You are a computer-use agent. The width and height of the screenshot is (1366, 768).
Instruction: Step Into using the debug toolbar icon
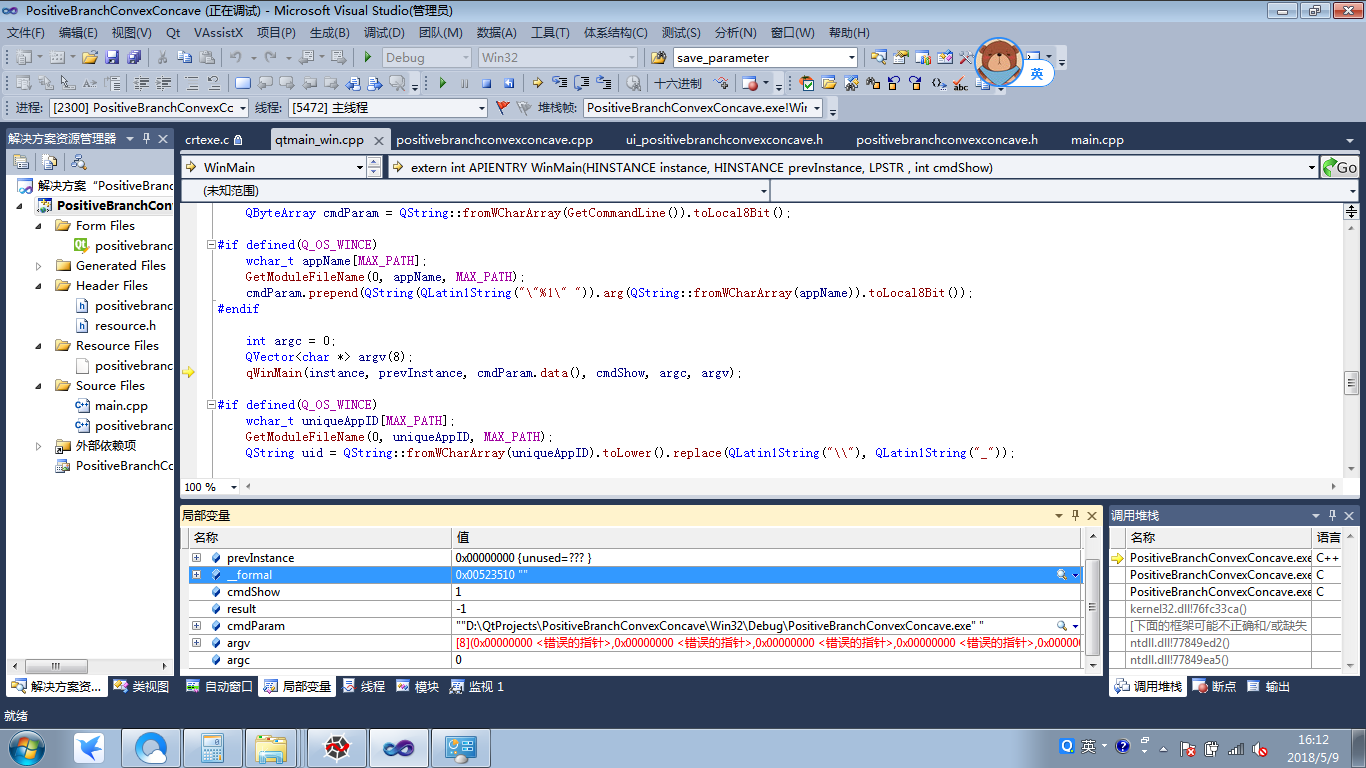point(559,83)
